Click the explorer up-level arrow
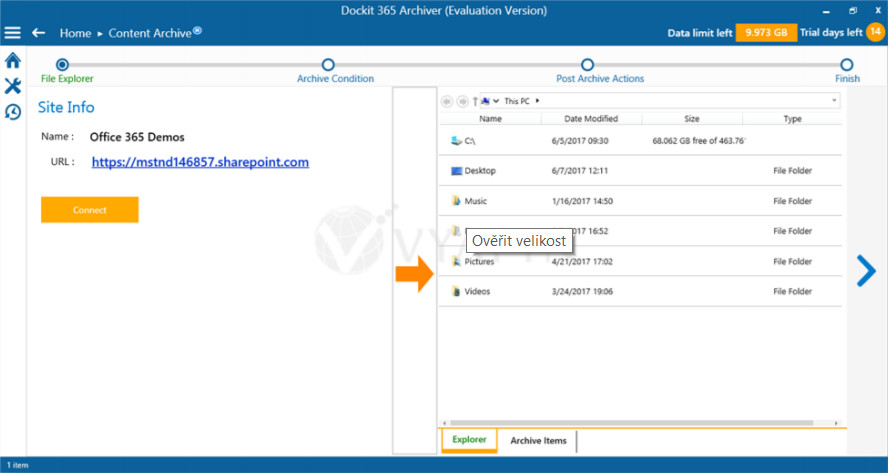Screen dimensions: 888x473 pyautogui.click(x=475, y=101)
